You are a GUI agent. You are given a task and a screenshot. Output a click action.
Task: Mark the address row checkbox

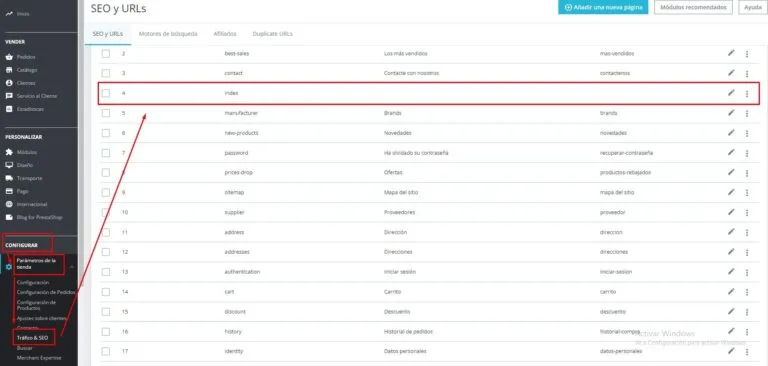[106, 232]
